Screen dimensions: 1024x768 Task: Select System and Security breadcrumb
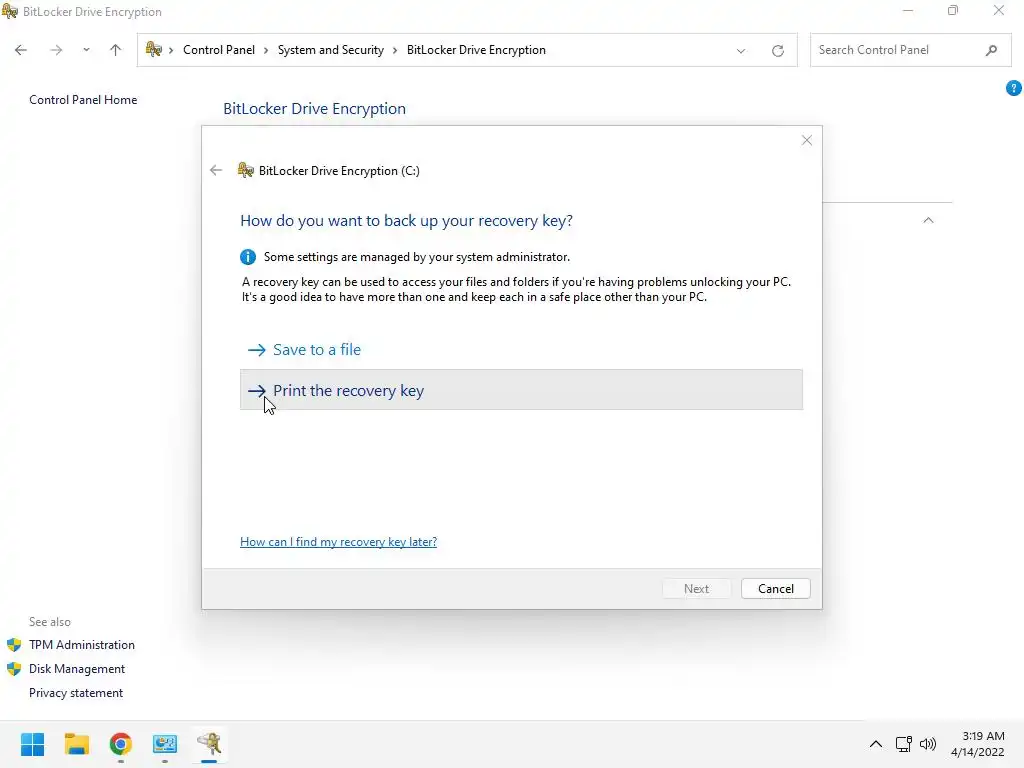point(330,50)
